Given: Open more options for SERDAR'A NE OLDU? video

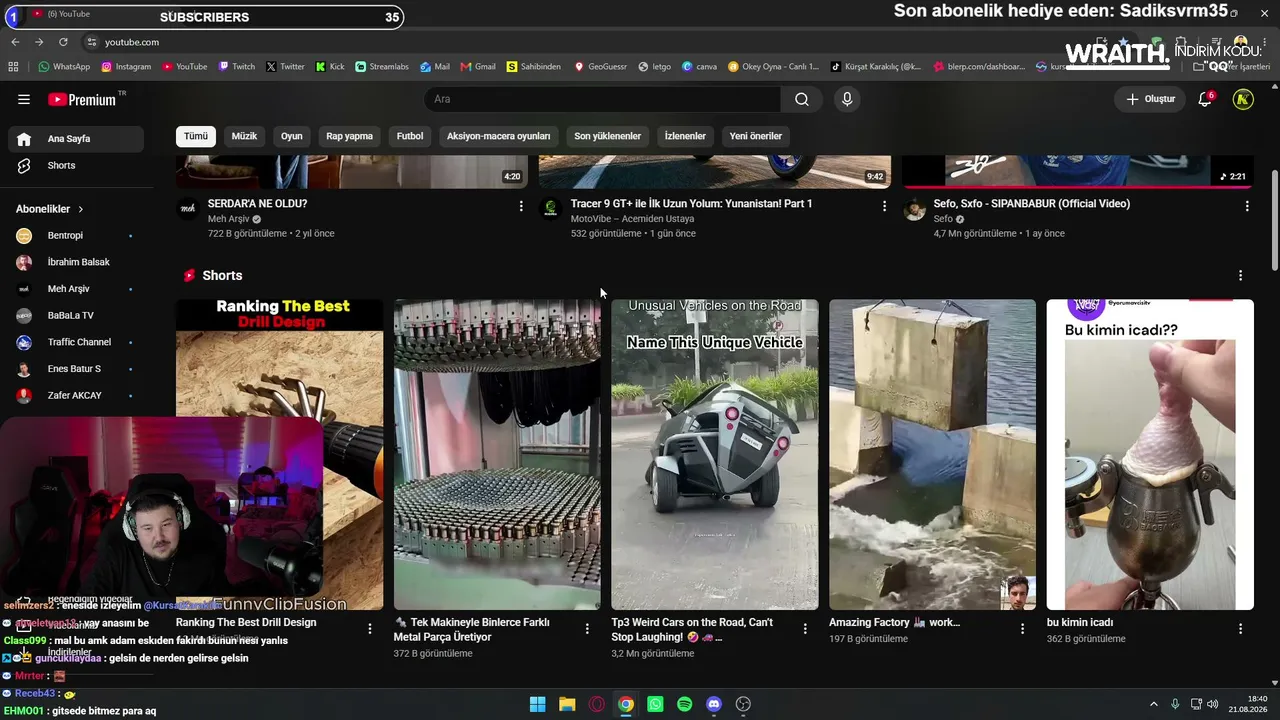Looking at the screenshot, I should (520, 206).
